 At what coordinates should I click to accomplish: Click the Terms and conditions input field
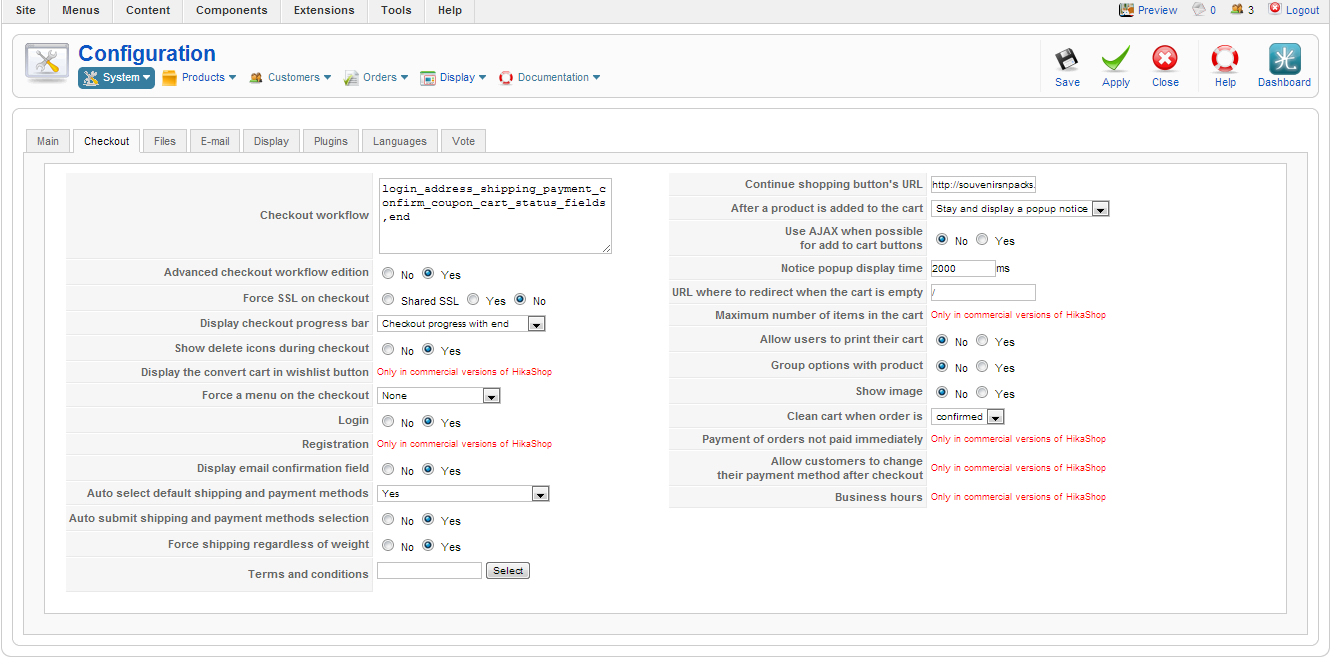point(430,571)
